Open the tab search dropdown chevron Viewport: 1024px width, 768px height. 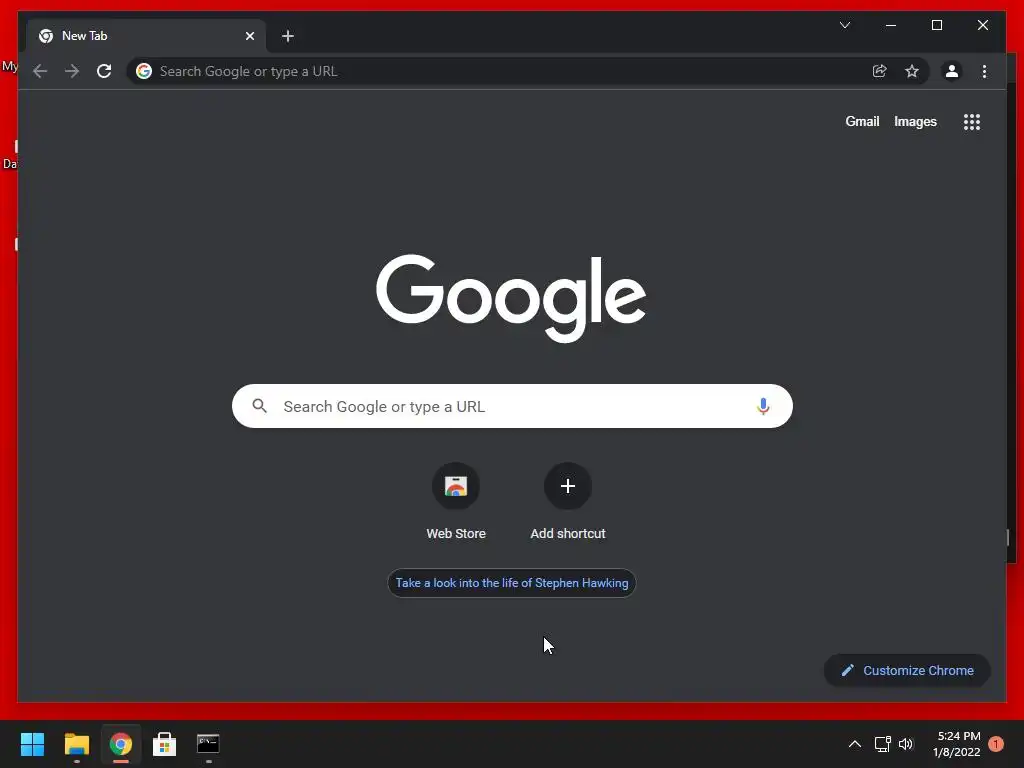coord(844,25)
